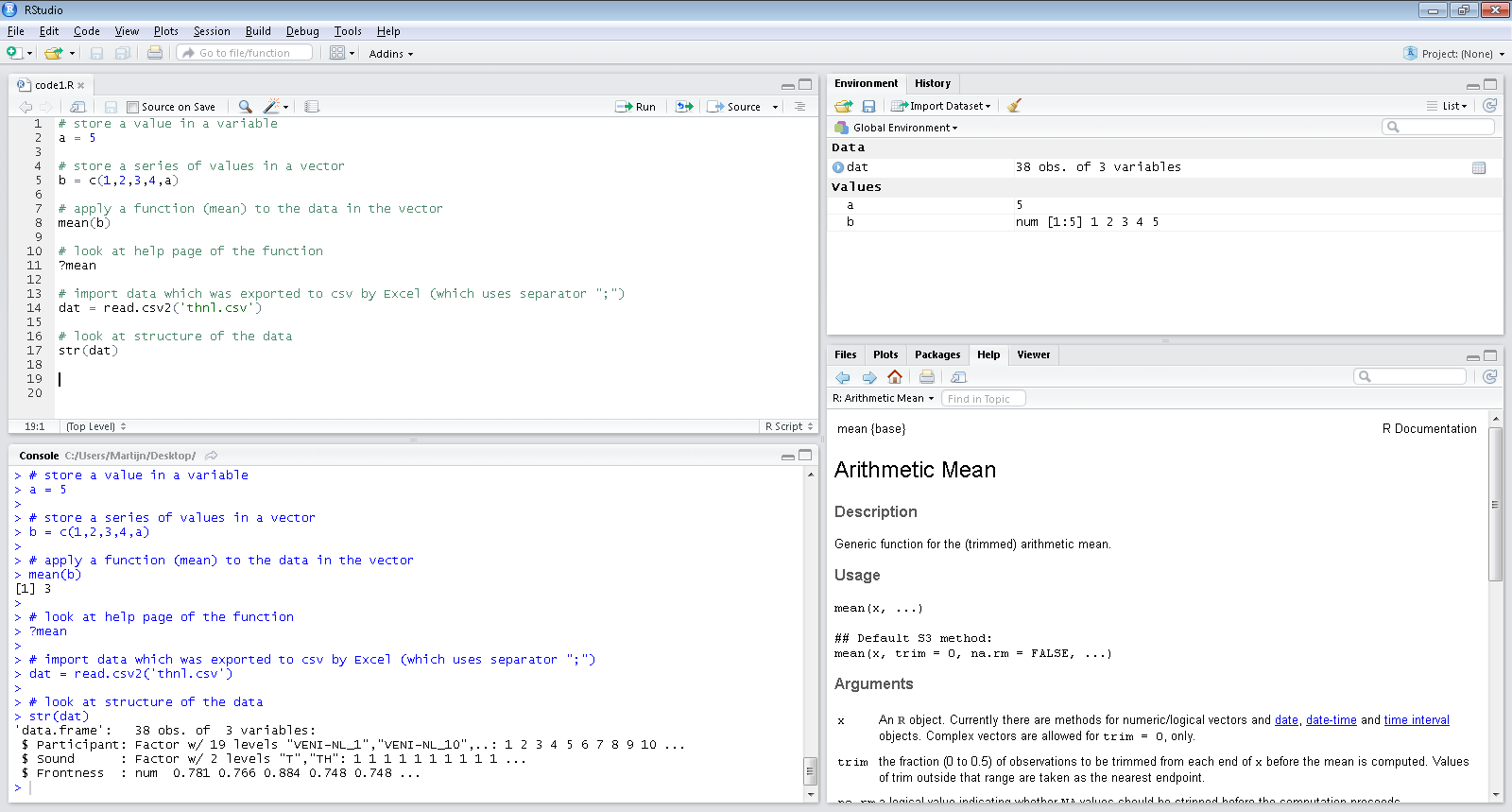Screen dimensions: 1512x812
Task: Go to the Help home page
Action: coord(895,376)
